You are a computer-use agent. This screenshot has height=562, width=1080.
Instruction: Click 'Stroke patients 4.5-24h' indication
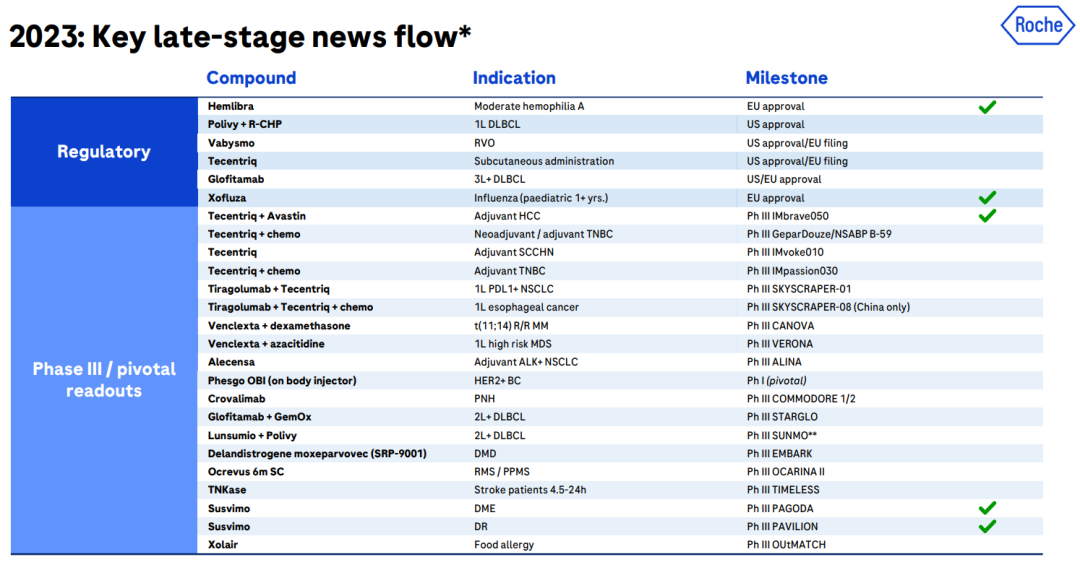coord(530,490)
